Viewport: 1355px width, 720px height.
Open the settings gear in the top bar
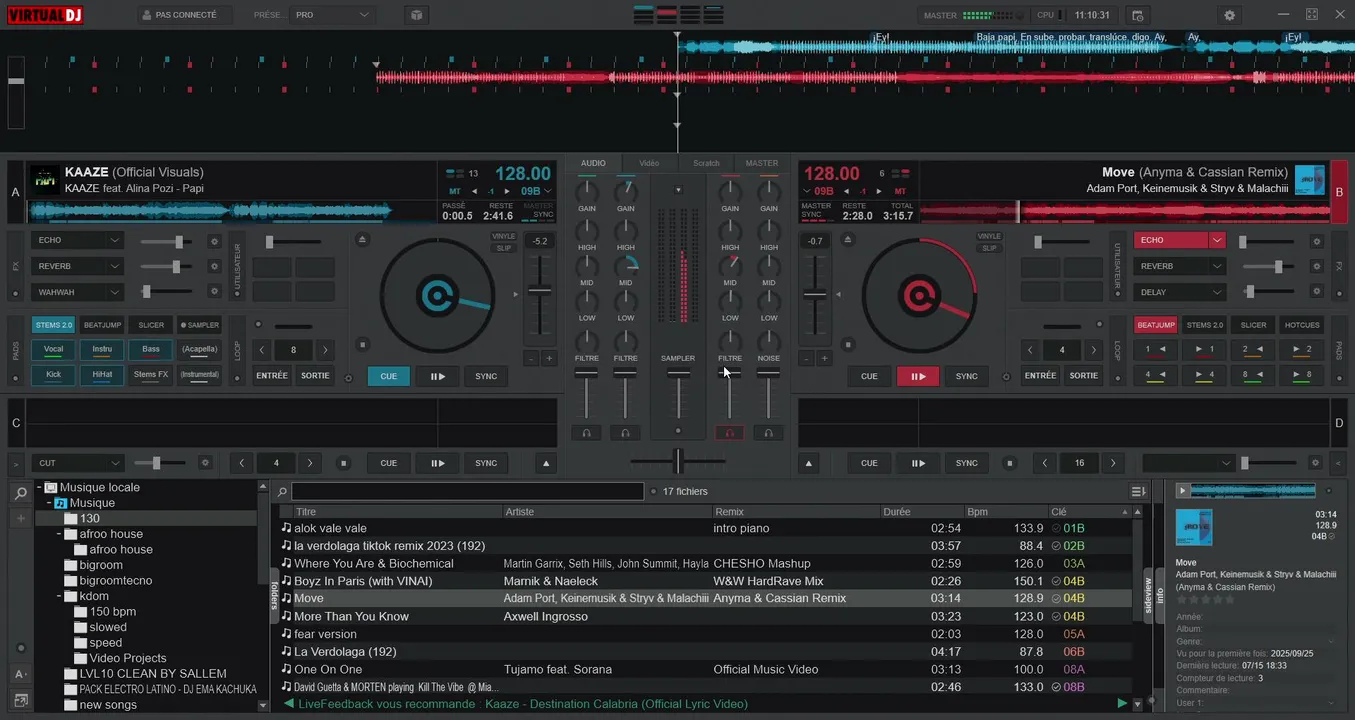pos(1229,15)
